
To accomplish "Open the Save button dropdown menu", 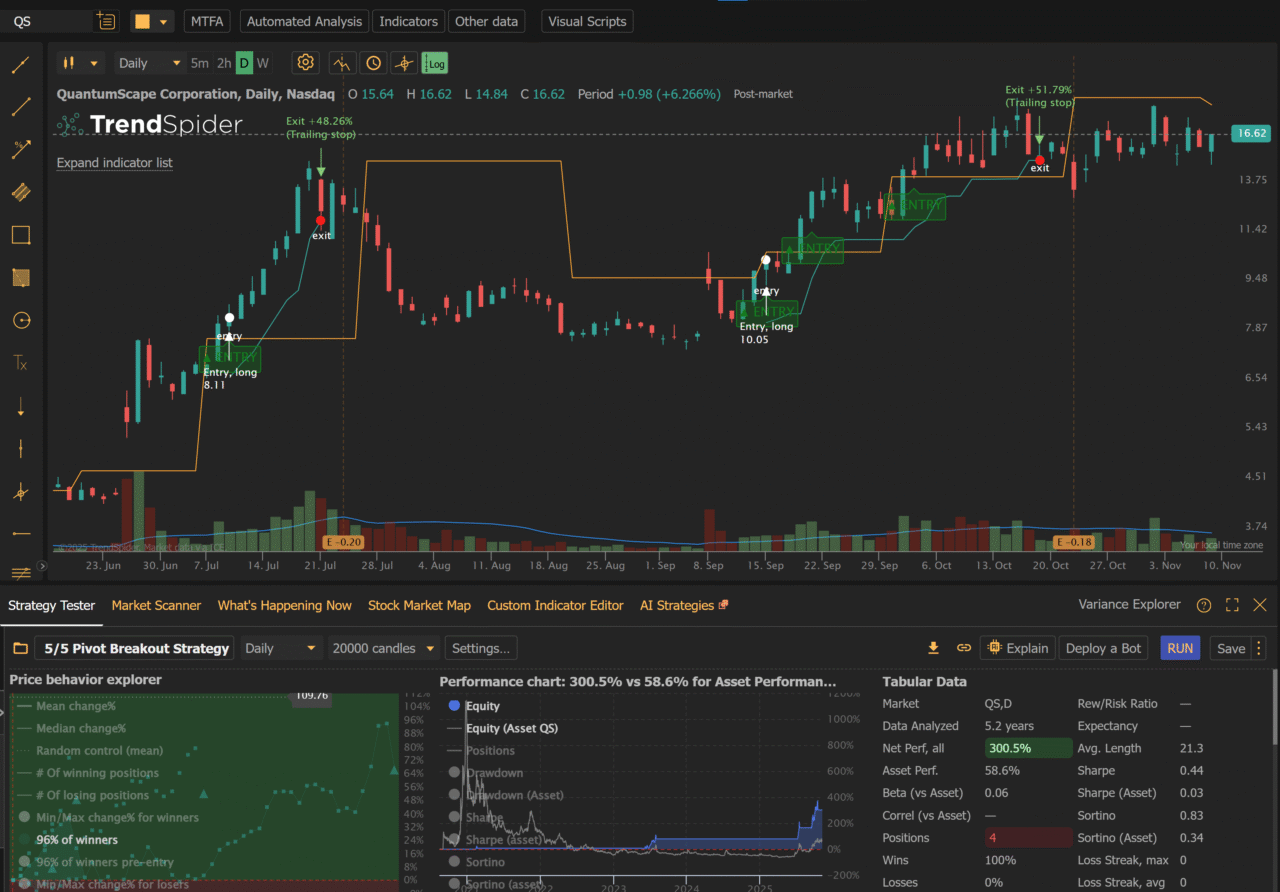I will (1259, 648).
